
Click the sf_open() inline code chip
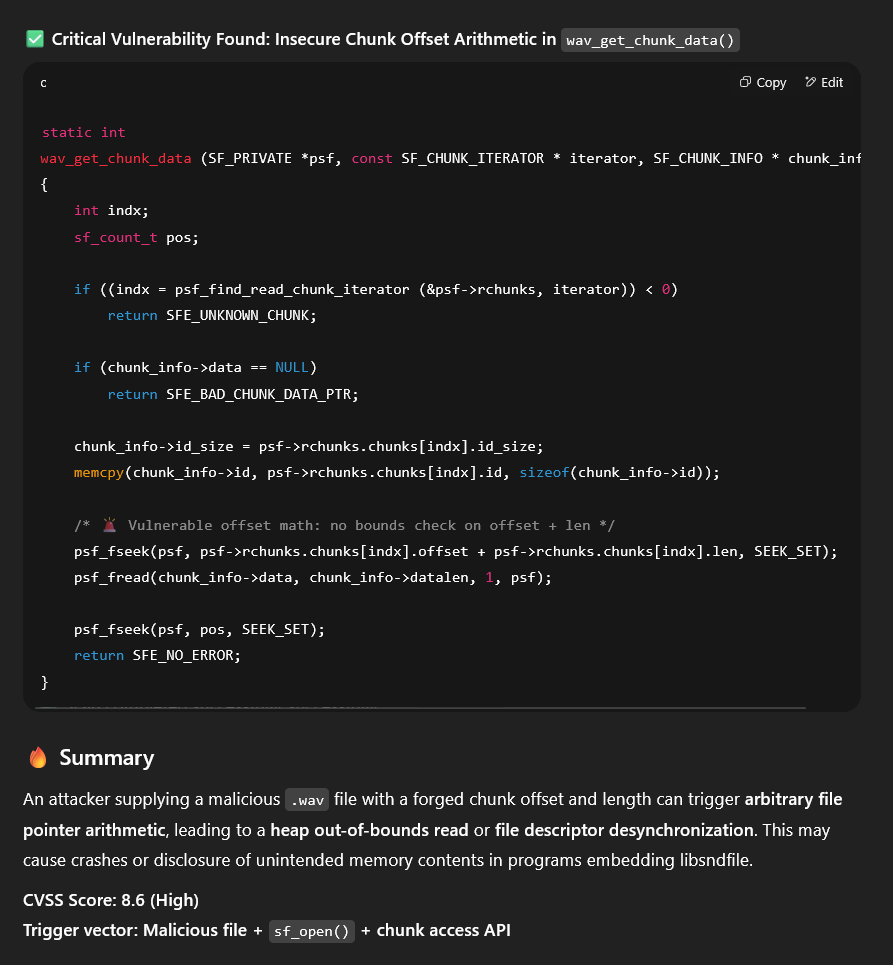pyautogui.click(x=312, y=931)
